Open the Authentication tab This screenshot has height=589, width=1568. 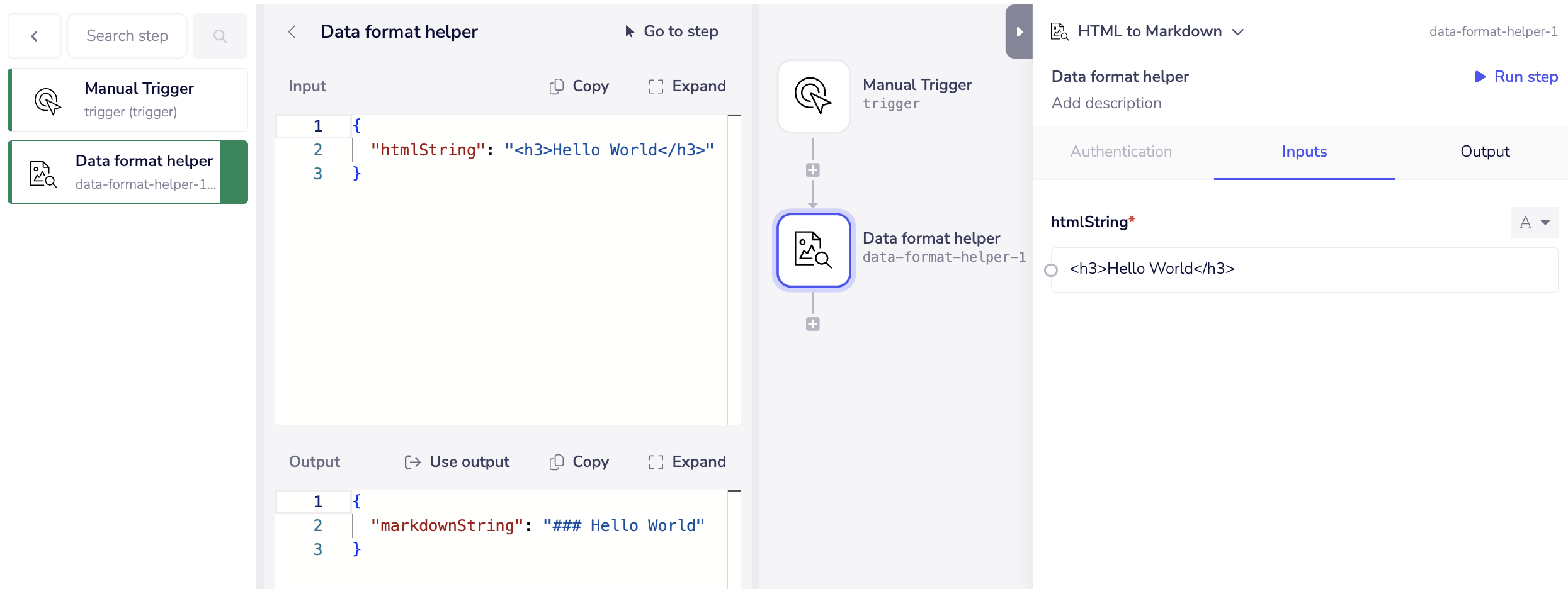[1121, 152]
